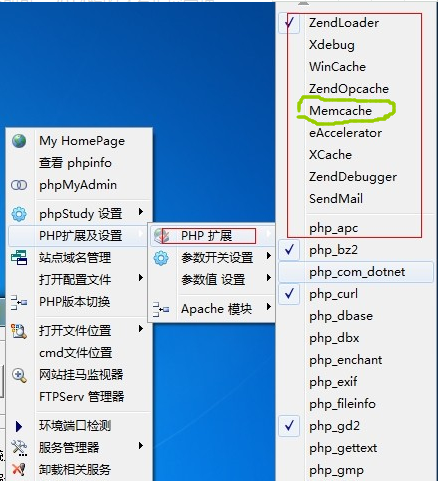Click the tools icon beside 服务管理器

[x=19, y=448]
